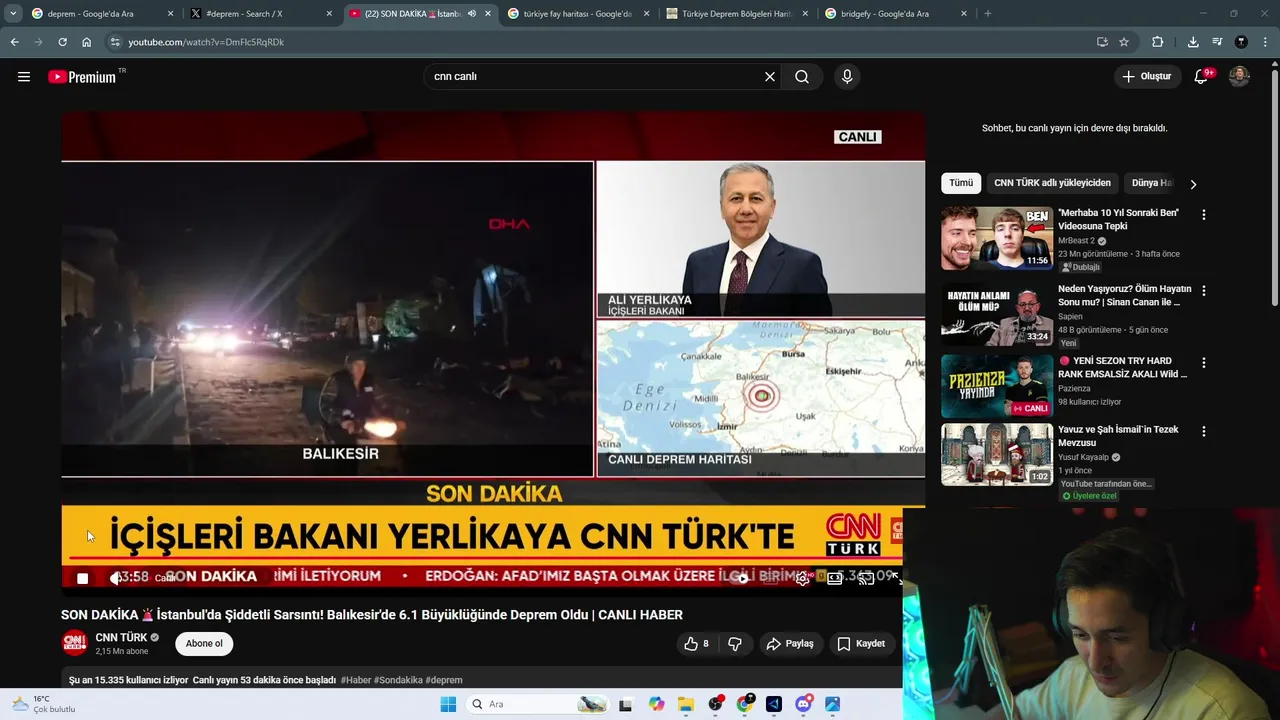Go to YouTube Premium home logo

click(x=83, y=76)
